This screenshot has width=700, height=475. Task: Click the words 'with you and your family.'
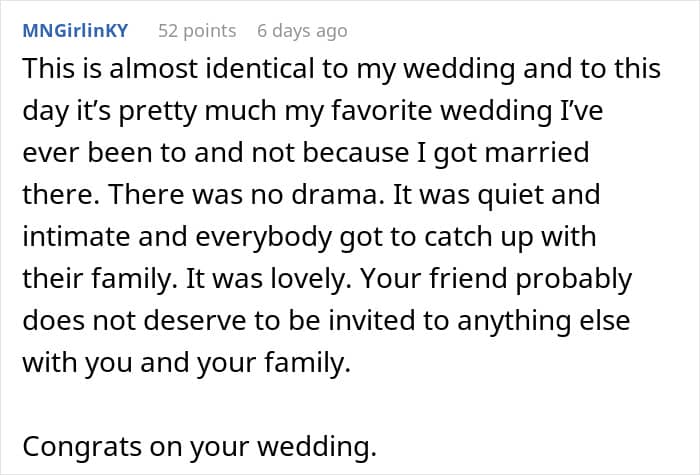[x=187, y=361]
